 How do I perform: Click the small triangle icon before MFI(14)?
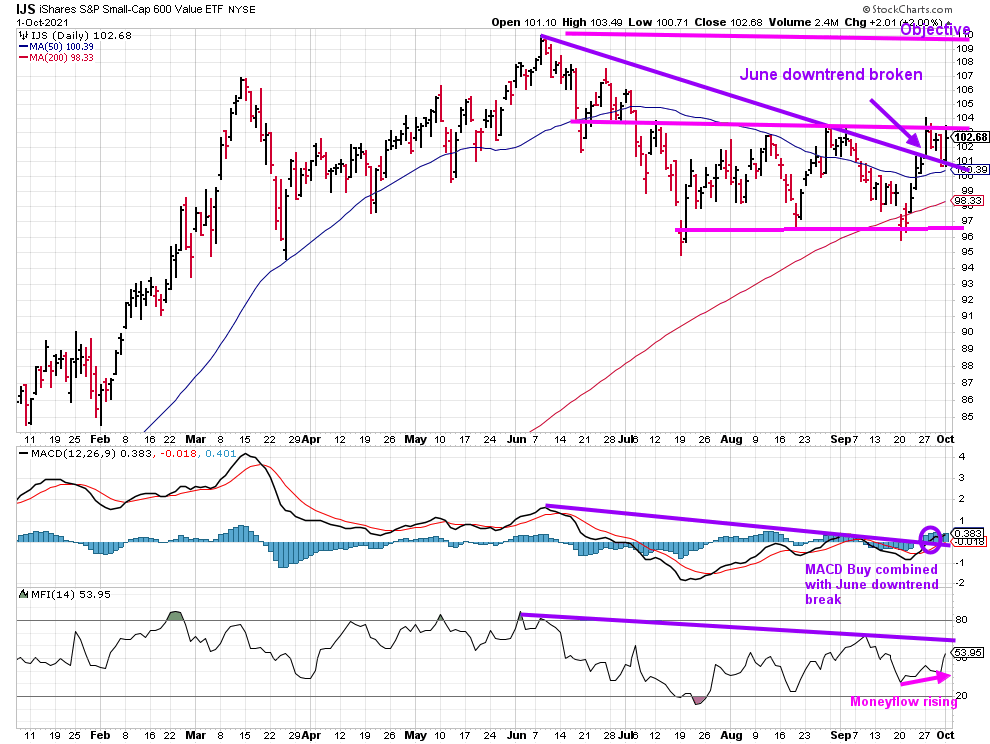click(23, 594)
